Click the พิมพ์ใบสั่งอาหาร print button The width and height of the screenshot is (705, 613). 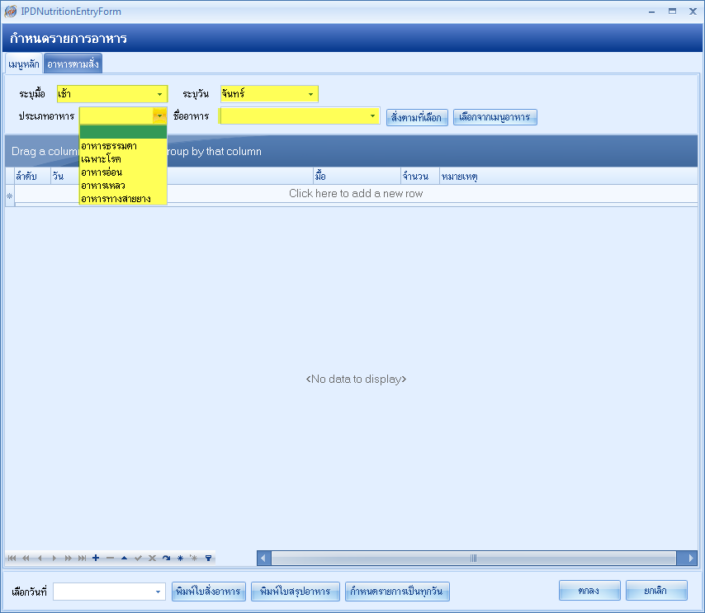208,591
